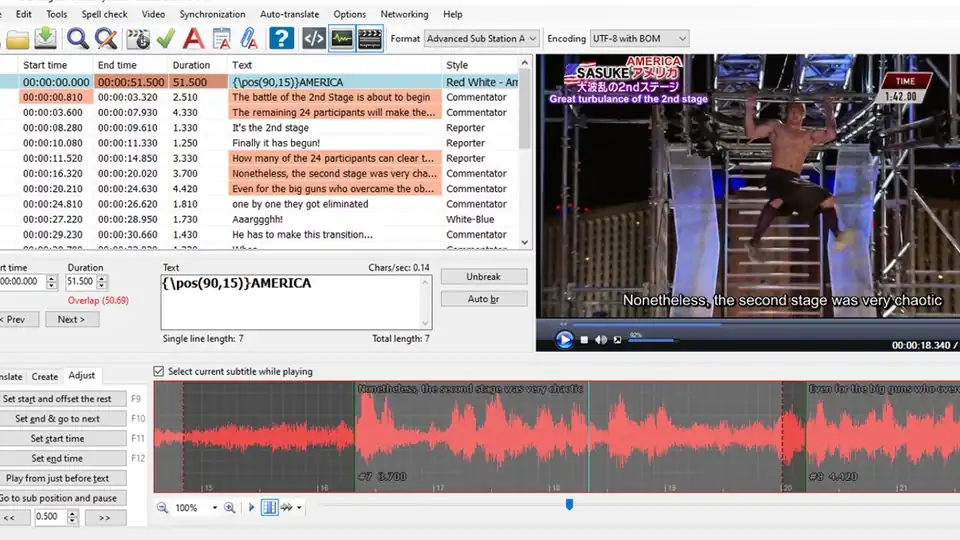This screenshot has width=960, height=540.
Task: Open the Tools menu
Action: (56, 13)
